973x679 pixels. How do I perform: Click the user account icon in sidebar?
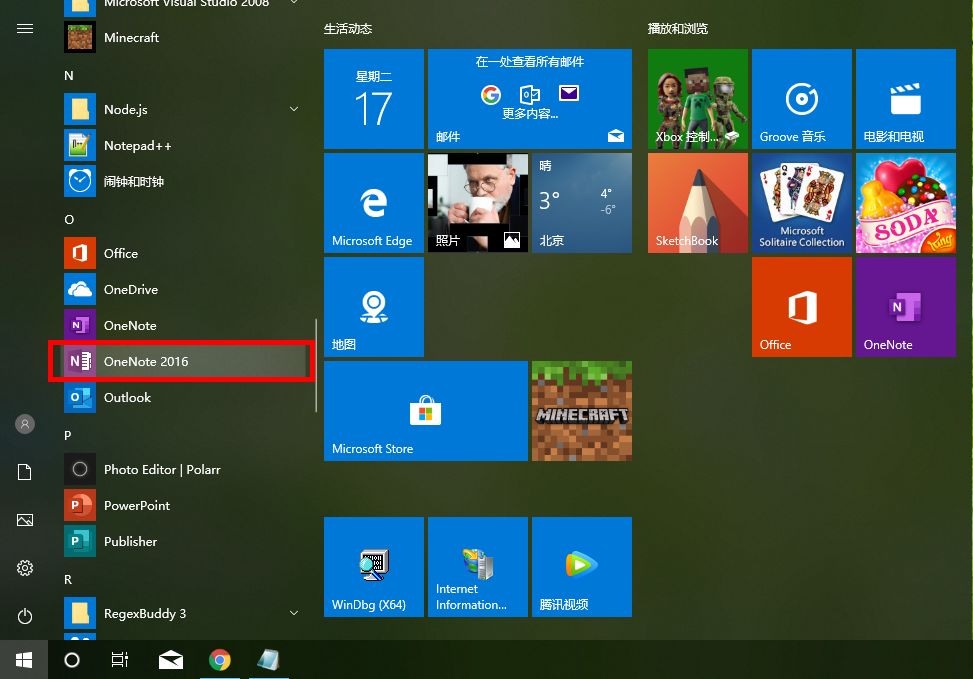point(25,425)
